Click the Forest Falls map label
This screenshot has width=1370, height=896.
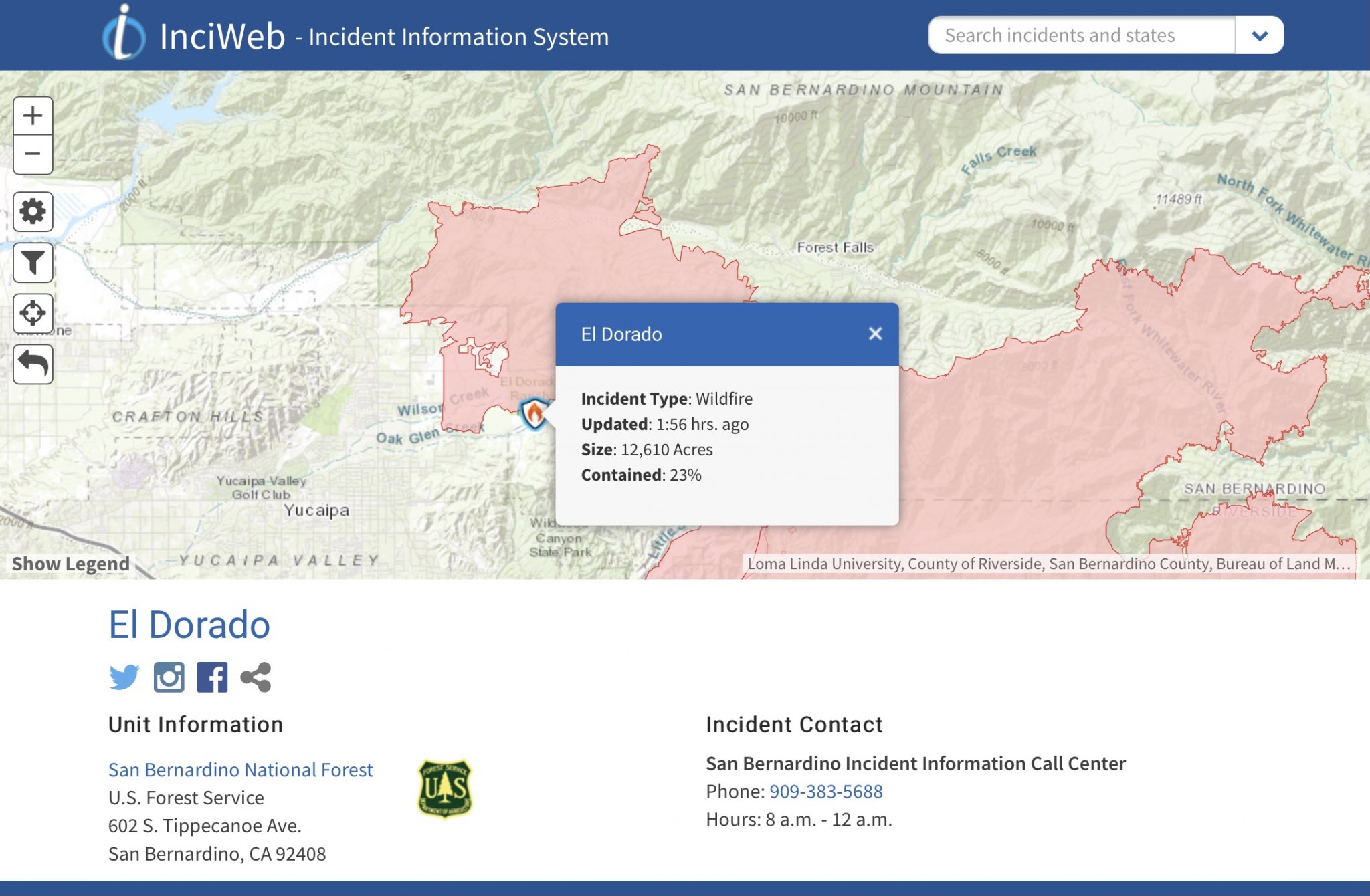pyautogui.click(x=835, y=247)
